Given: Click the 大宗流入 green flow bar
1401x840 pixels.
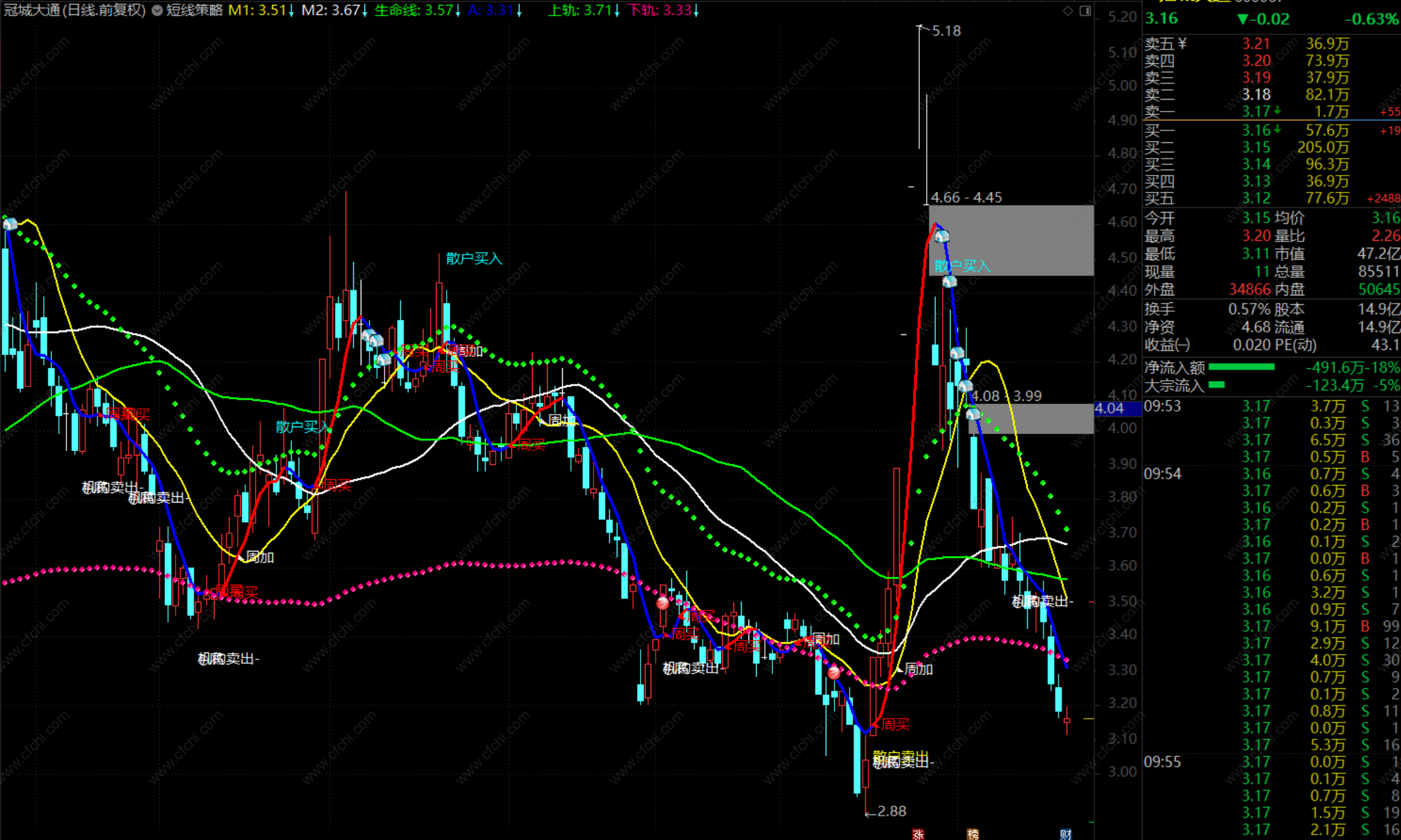Looking at the screenshot, I should click(1217, 385).
